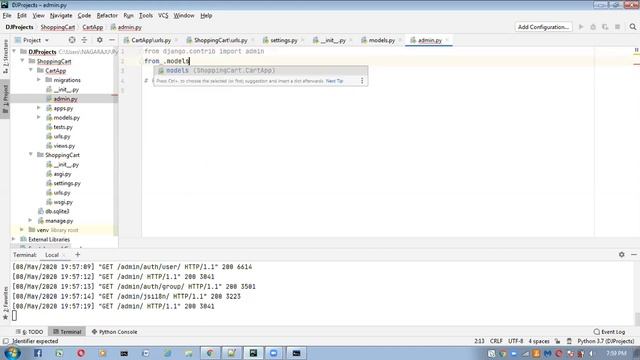Switch to the CartApp\urls.py tab
640x360 pixels.
click(x=151, y=40)
